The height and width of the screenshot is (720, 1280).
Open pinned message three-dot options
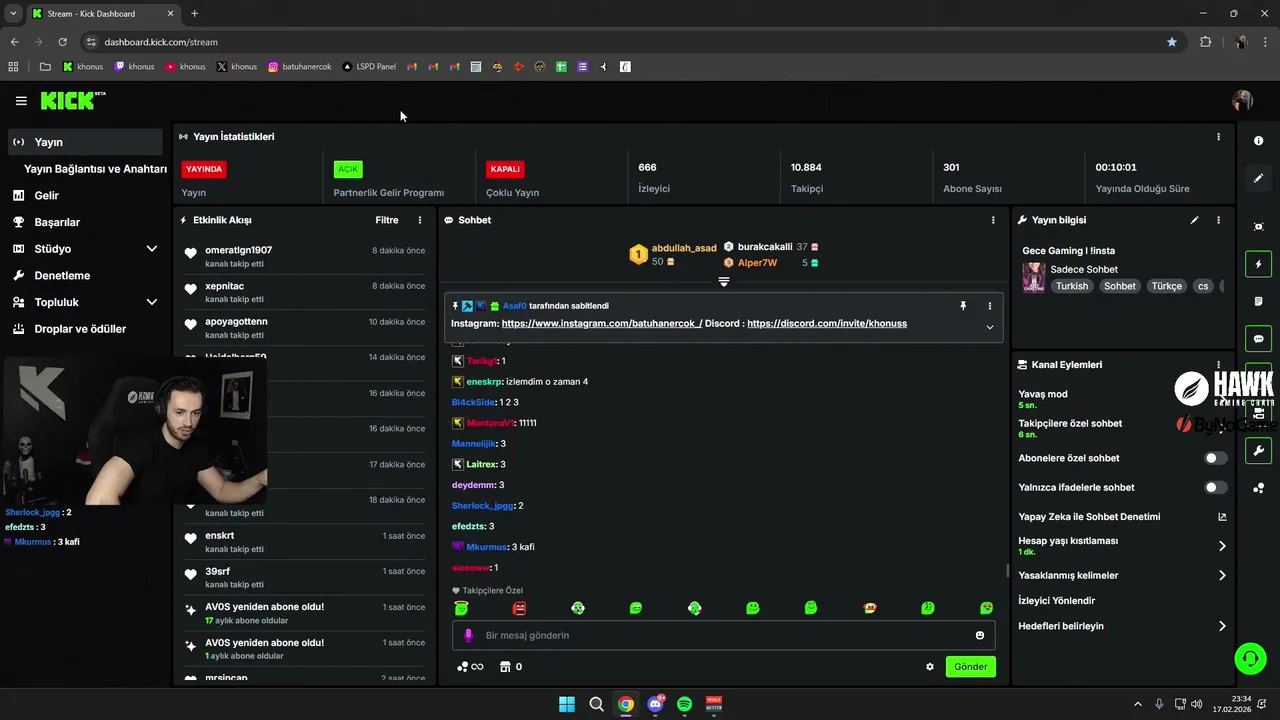(990, 306)
